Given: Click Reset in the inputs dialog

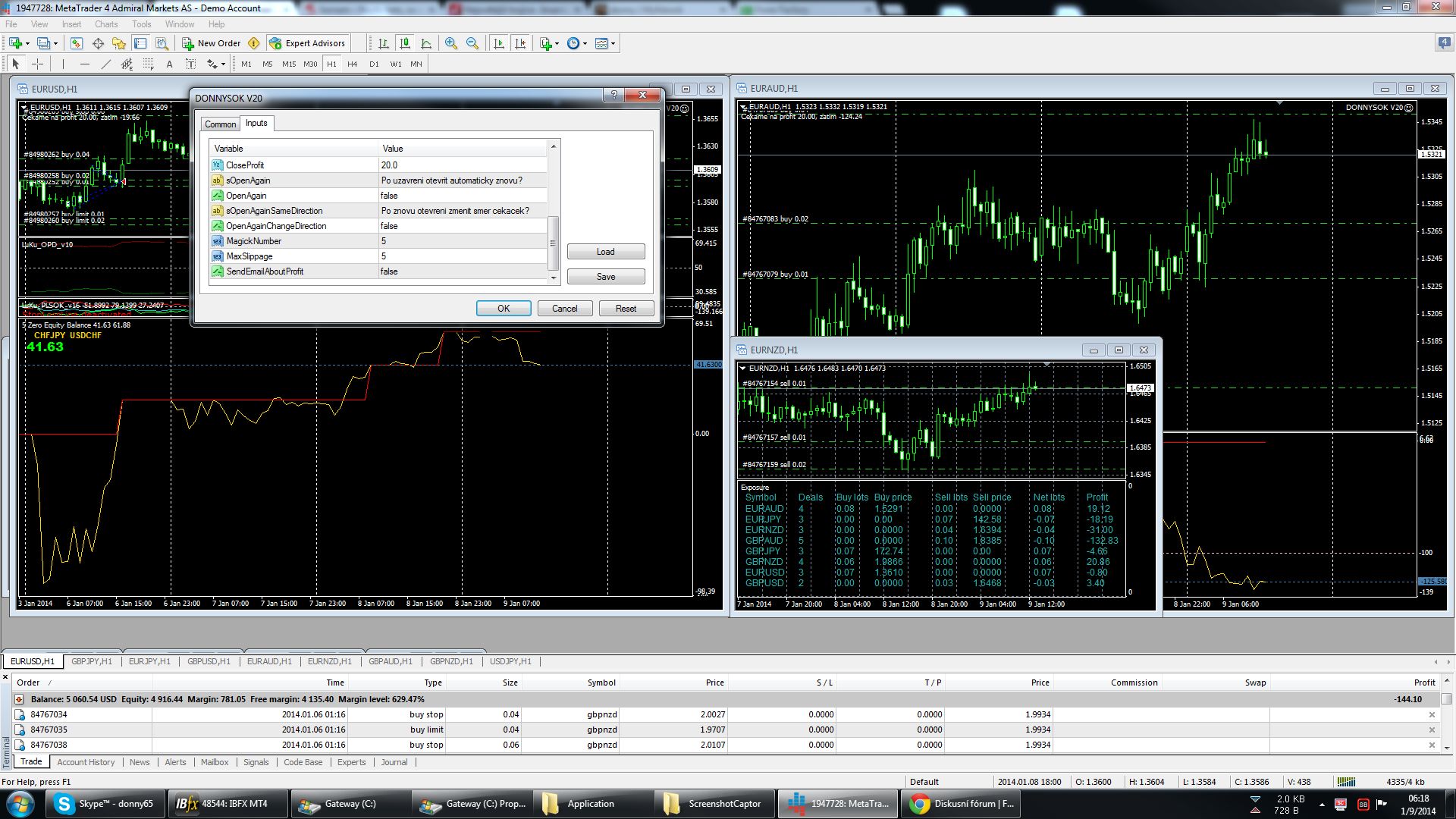Looking at the screenshot, I should coord(626,309).
